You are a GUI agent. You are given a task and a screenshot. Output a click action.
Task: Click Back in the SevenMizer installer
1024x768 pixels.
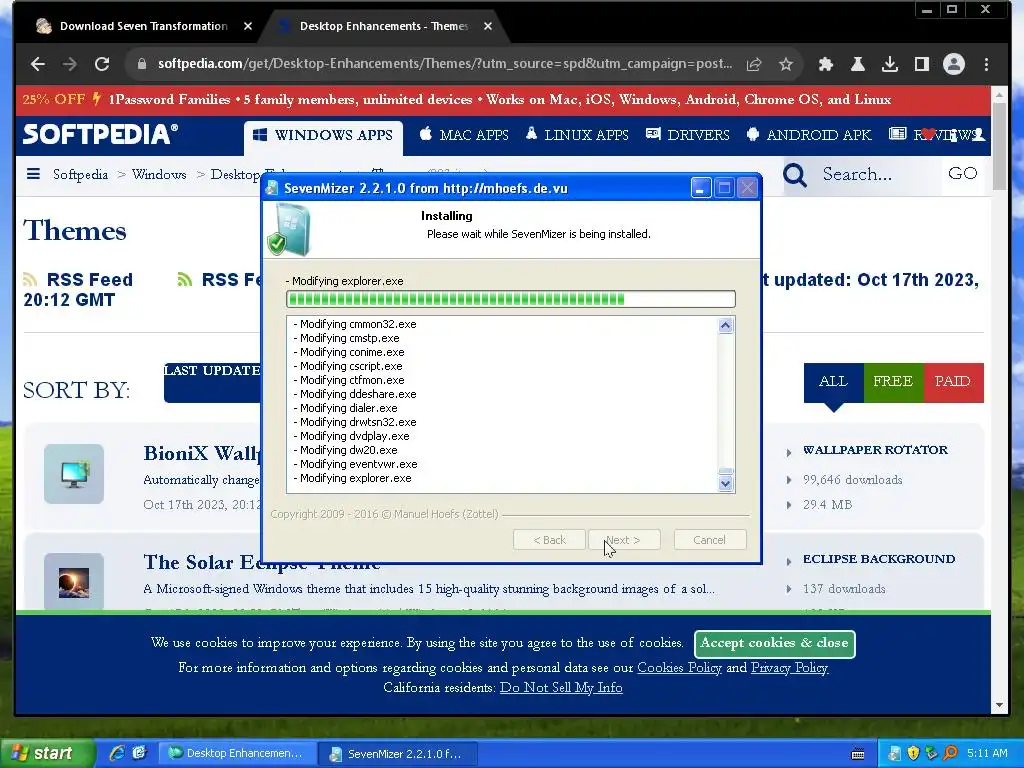point(549,540)
